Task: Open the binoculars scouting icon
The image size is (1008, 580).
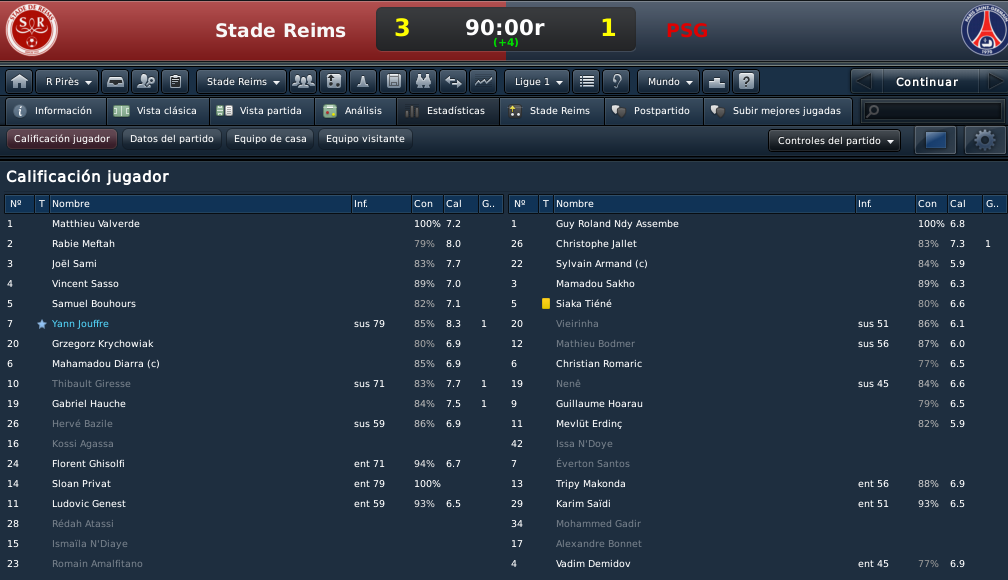Action: (423, 82)
